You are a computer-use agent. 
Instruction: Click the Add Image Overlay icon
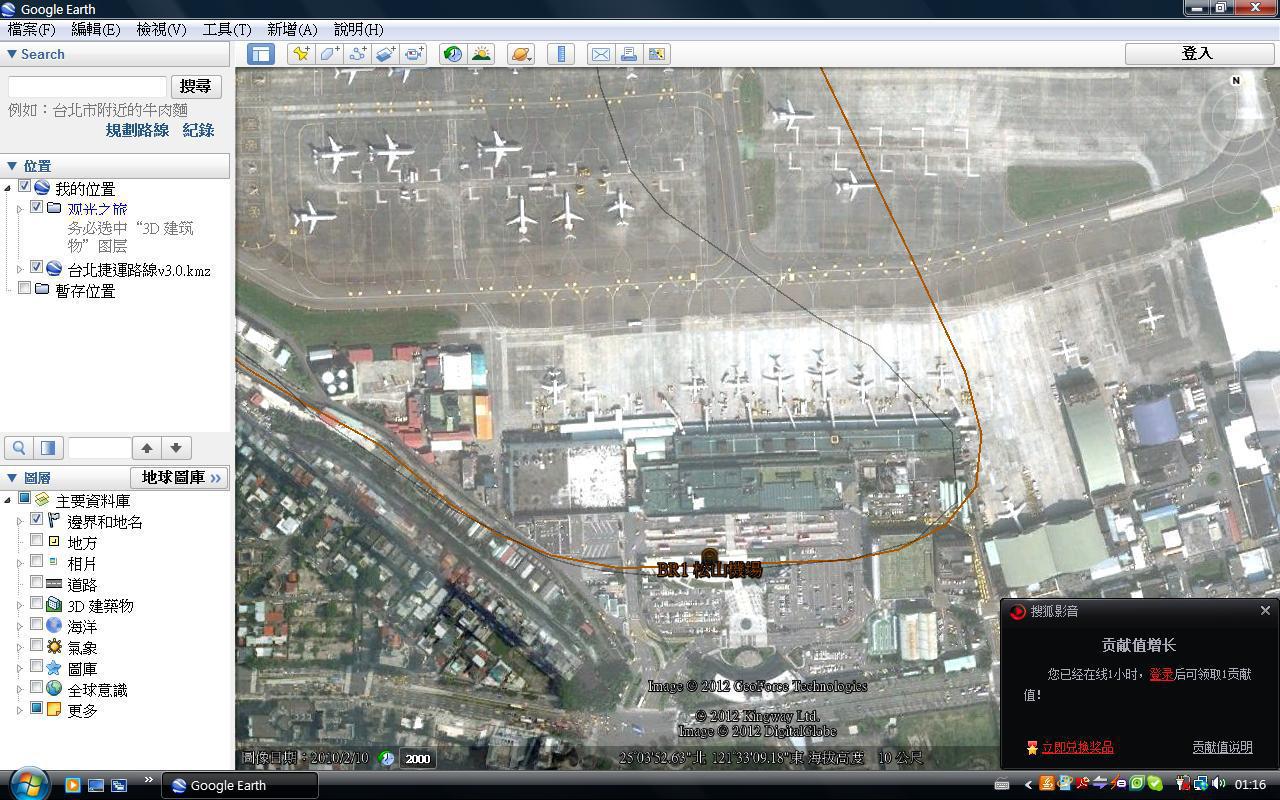[x=385, y=54]
